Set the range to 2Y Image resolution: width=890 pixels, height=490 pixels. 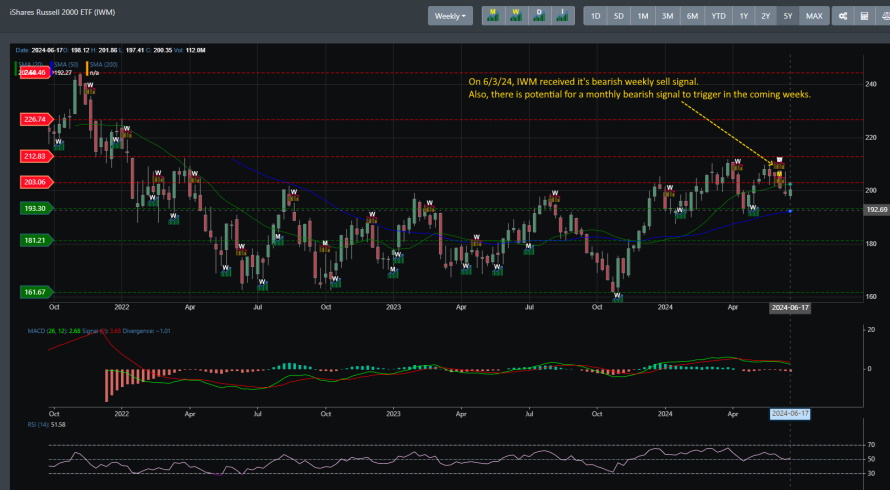click(x=766, y=16)
